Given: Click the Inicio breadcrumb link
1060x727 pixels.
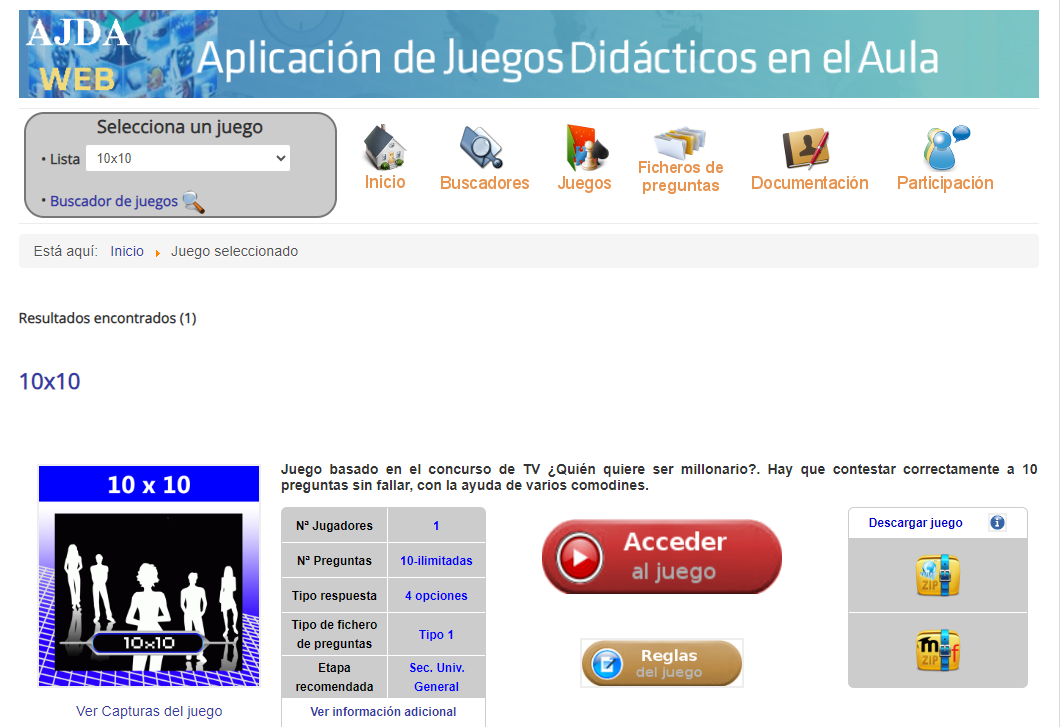Looking at the screenshot, I should 127,251.
